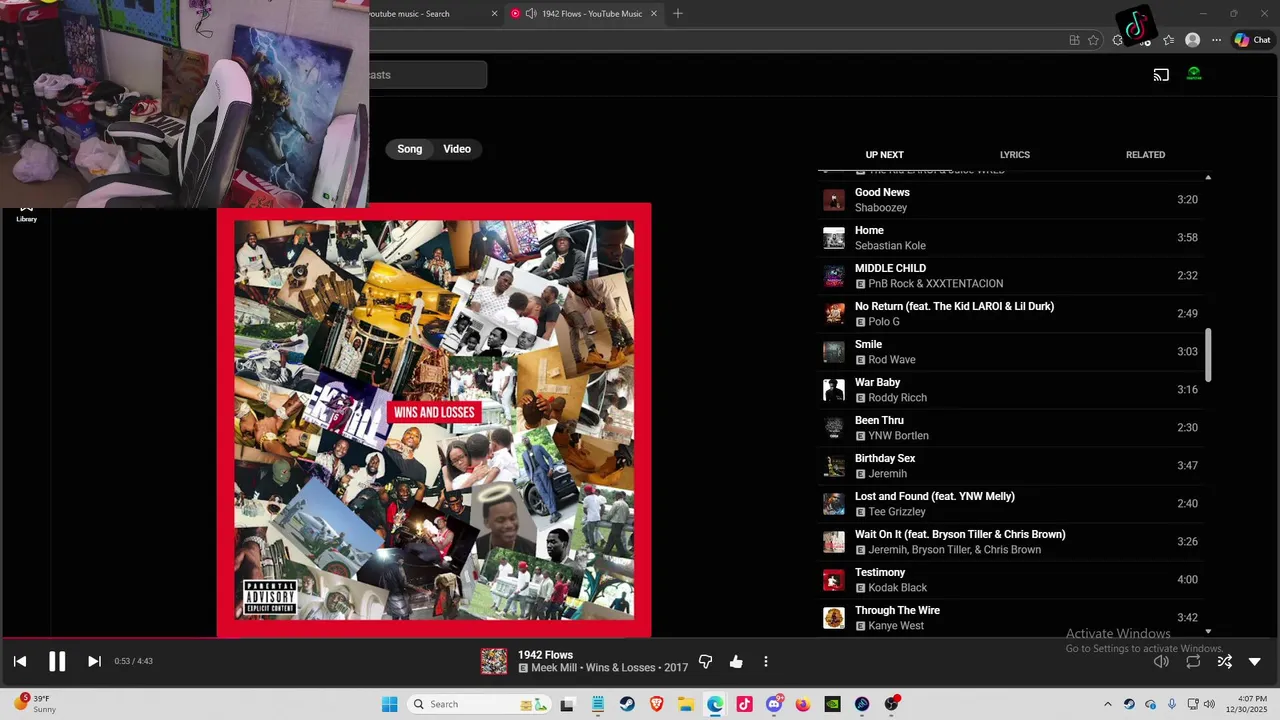Image resolution: width=1280 pixels, height=720 pixels.
Task: Toggle shuffle mode
Action: (x=1224, y=661)
